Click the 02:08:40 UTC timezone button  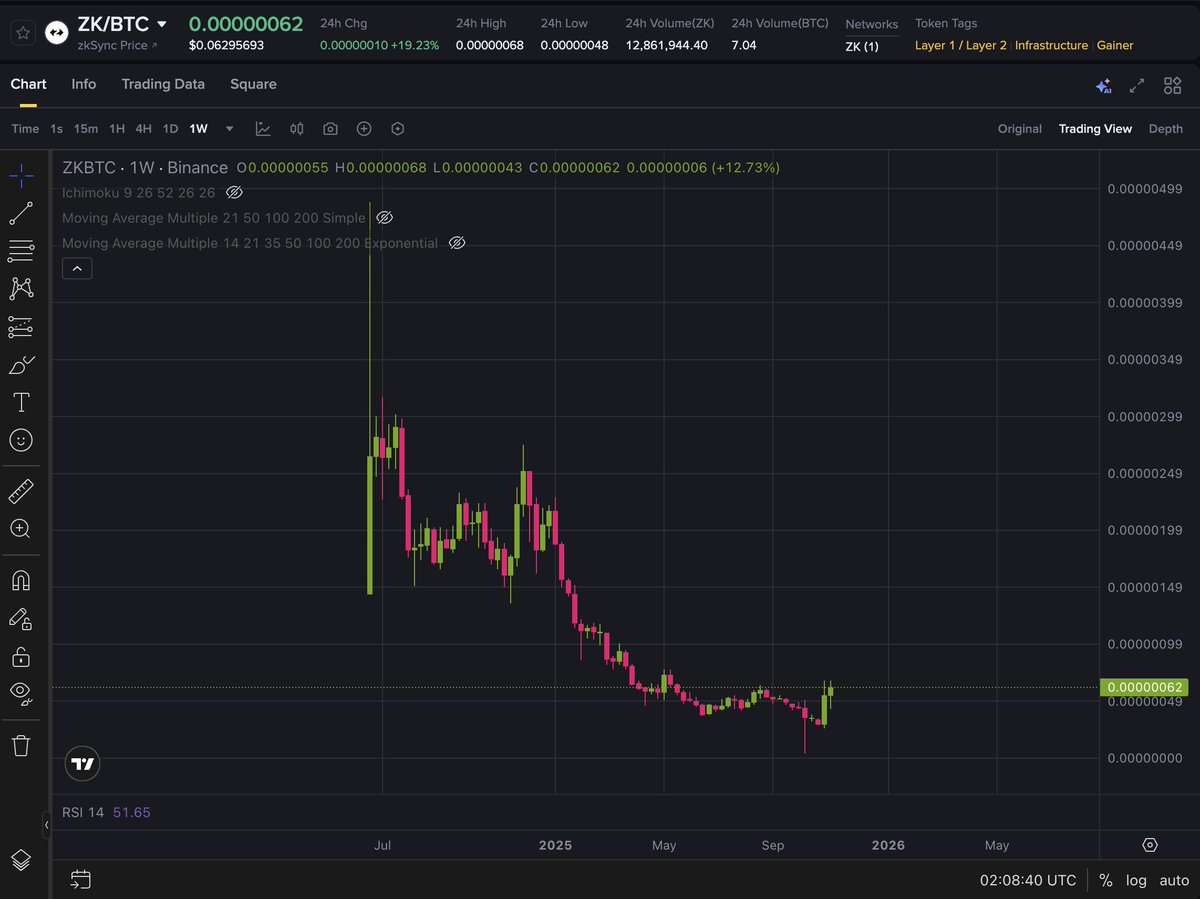click(1028, 880)
